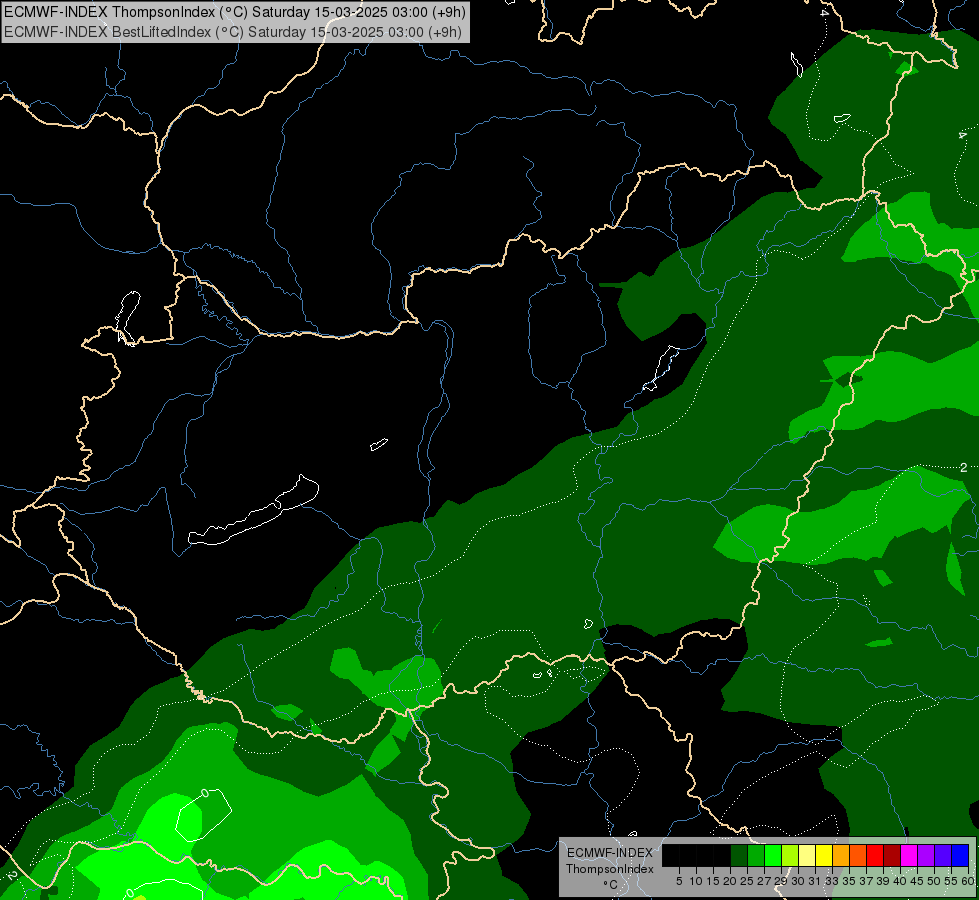Pick the lime 29–30 legend swatch
The width and height of the screenshot is (979, 900).
[790, 855]
